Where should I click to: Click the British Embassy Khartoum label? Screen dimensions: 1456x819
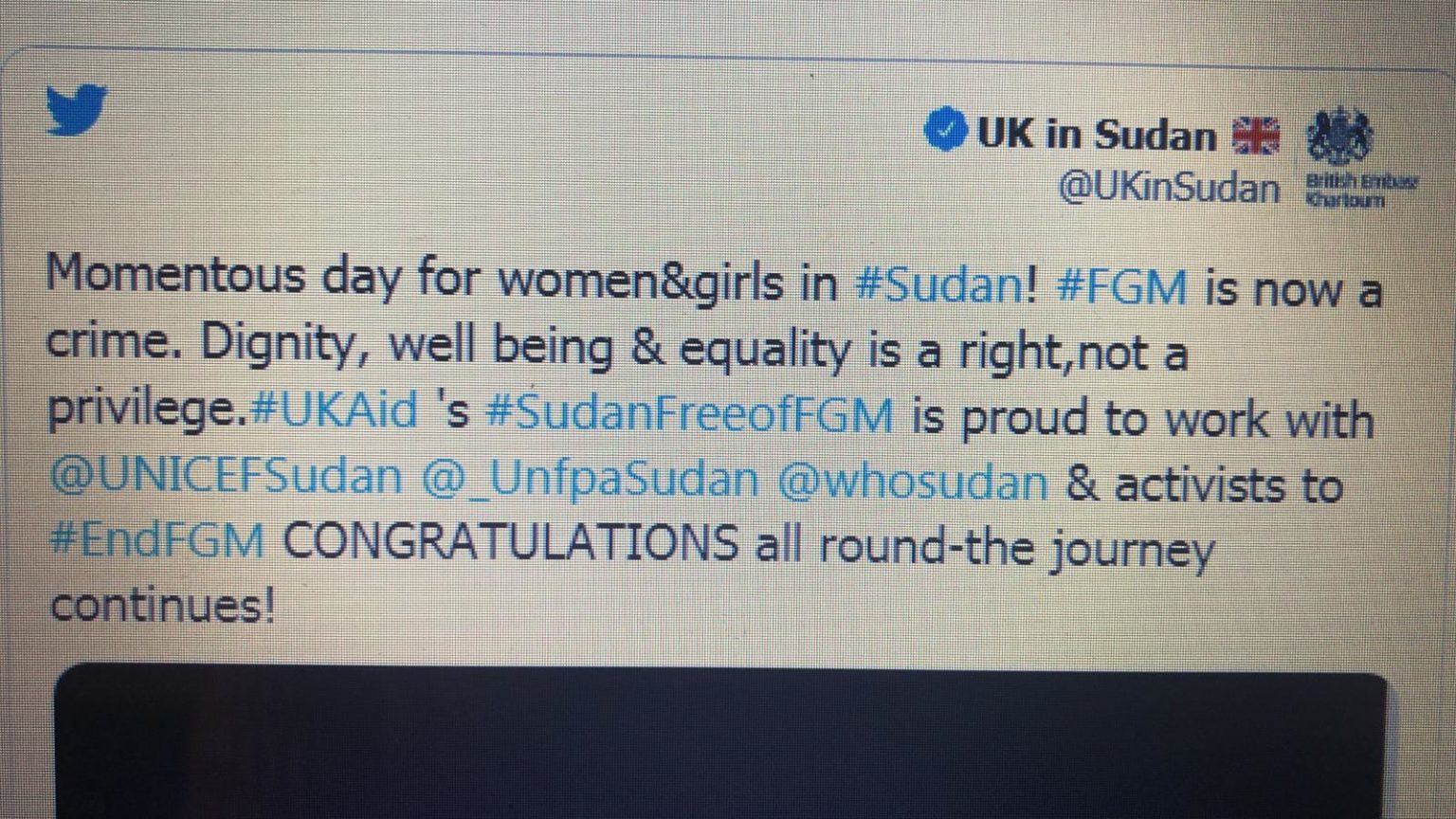(x=1361, y=191)
